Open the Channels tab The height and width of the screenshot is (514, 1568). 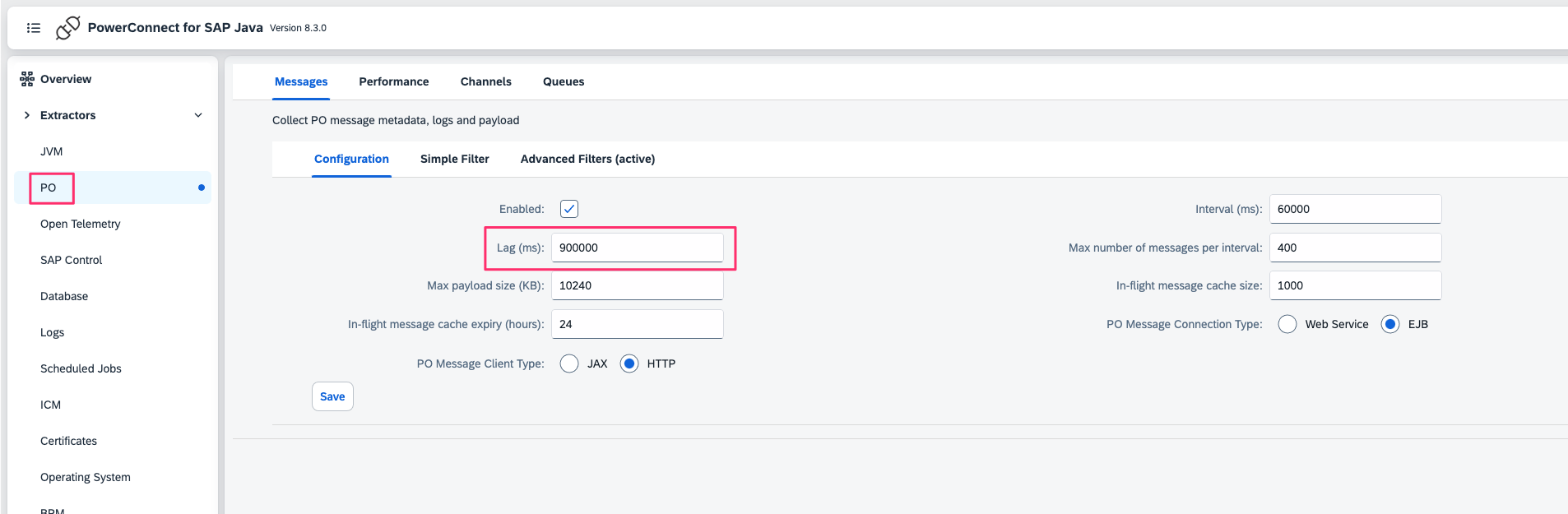click(x=485, y=81)
